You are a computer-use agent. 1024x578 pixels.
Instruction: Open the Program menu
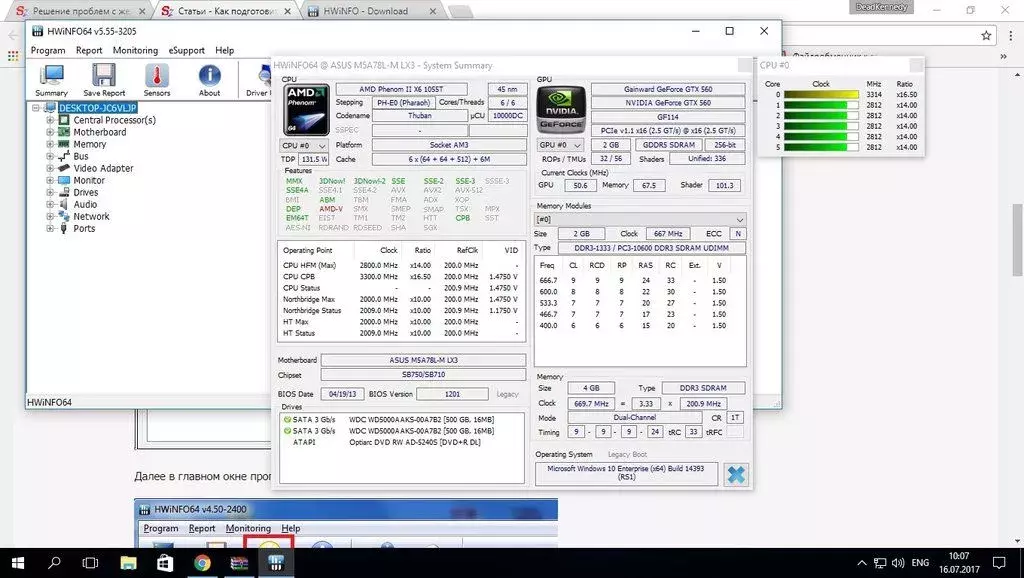[x=48, y=50]
